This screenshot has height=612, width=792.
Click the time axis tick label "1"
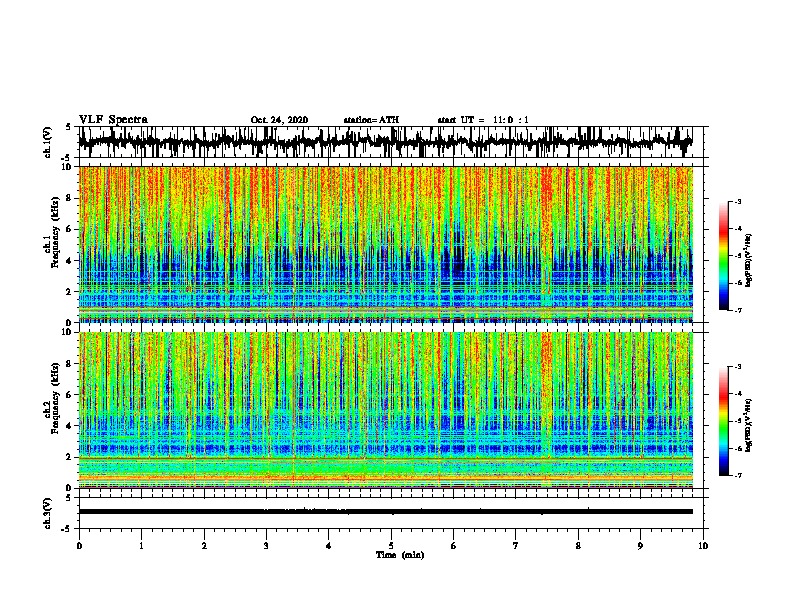pos(141,546)
